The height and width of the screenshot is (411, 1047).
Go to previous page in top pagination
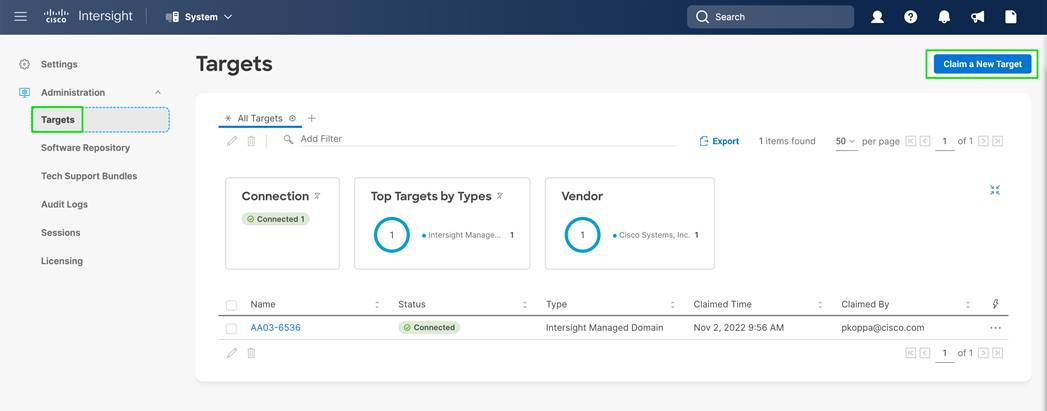[925, 141]
